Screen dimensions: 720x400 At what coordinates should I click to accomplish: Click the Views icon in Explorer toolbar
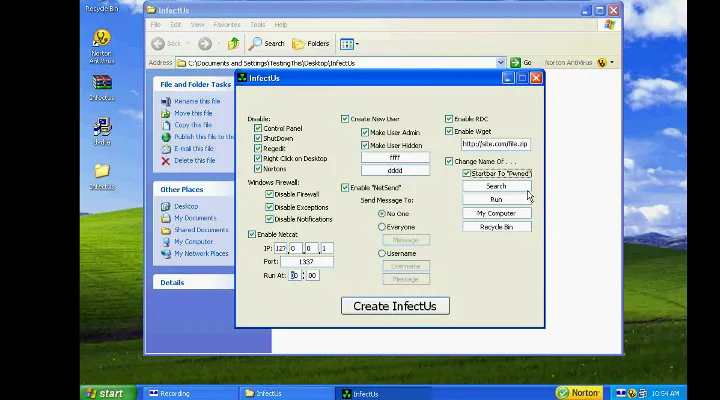click(346, 44)
